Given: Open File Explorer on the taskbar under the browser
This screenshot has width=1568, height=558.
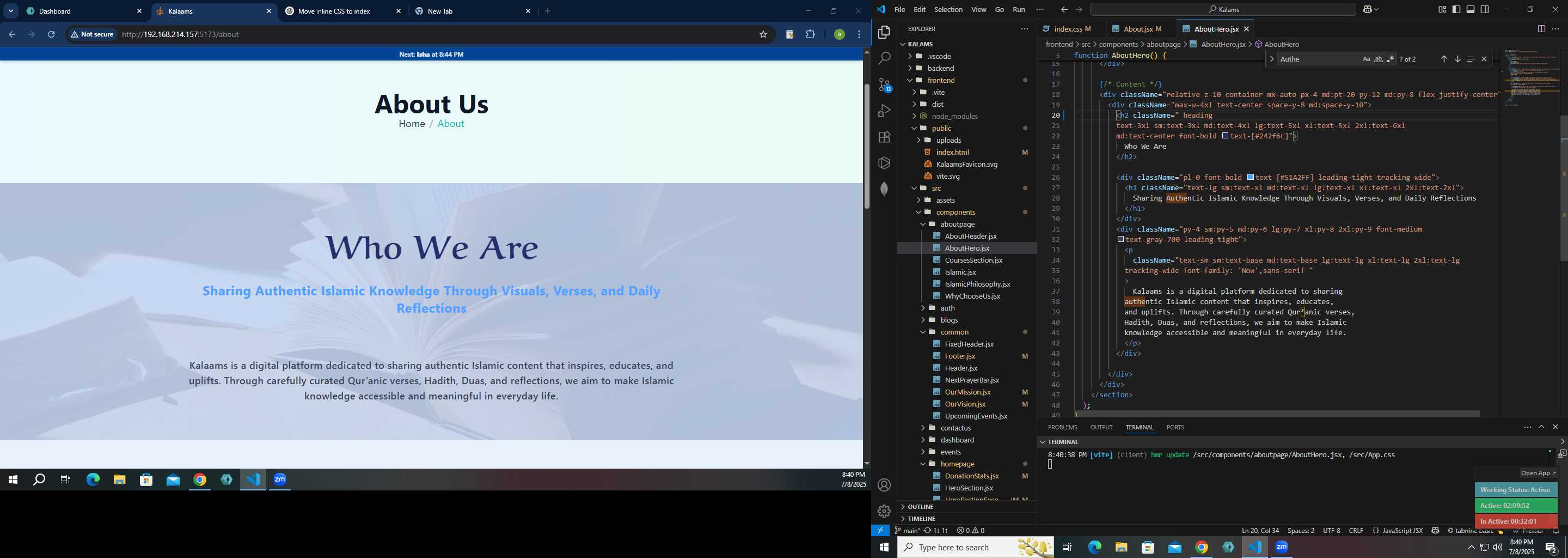Looking at the screenshot, I should click(119, 480).
